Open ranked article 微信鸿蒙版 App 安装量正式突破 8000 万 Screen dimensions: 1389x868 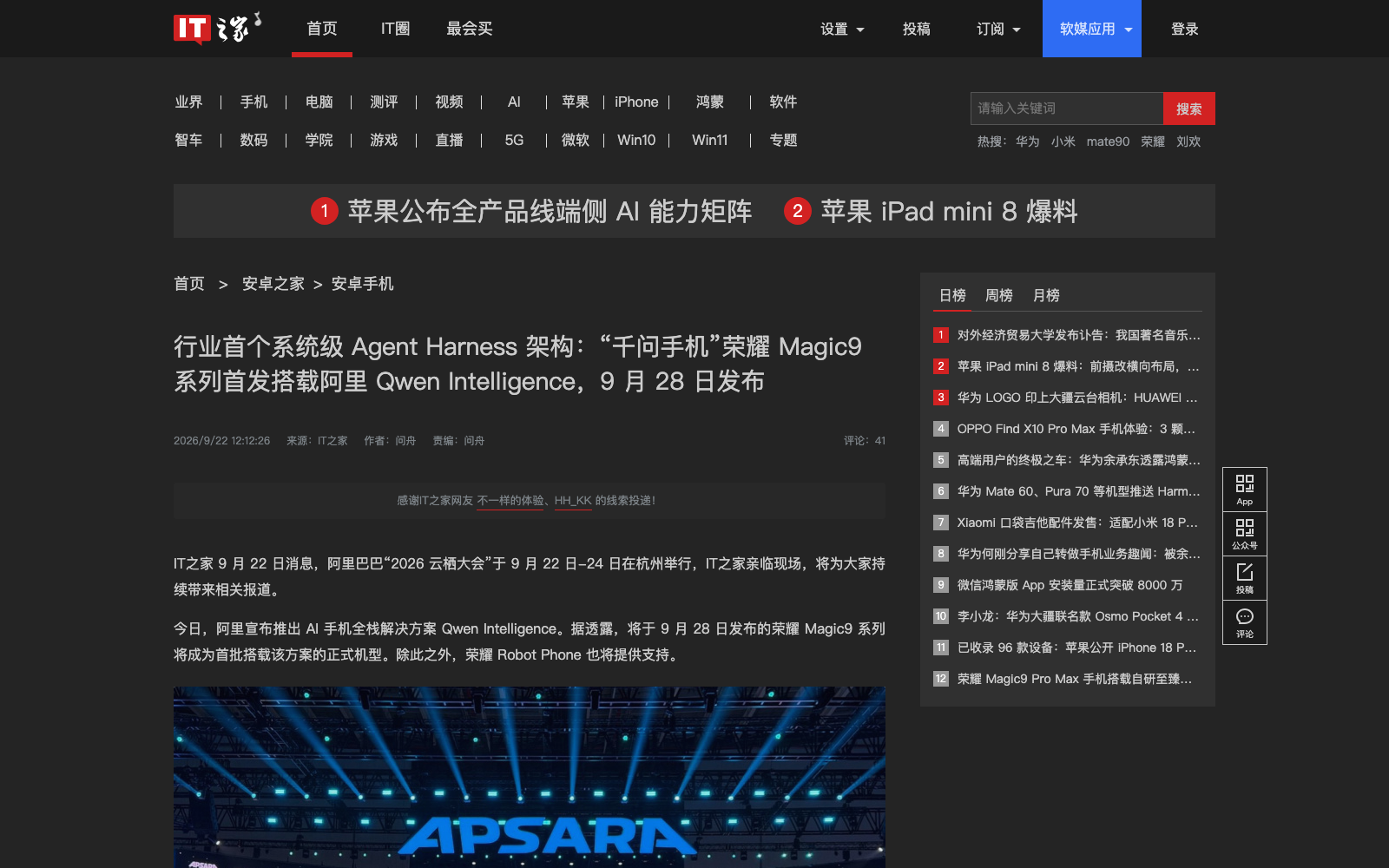(1070, 585)
